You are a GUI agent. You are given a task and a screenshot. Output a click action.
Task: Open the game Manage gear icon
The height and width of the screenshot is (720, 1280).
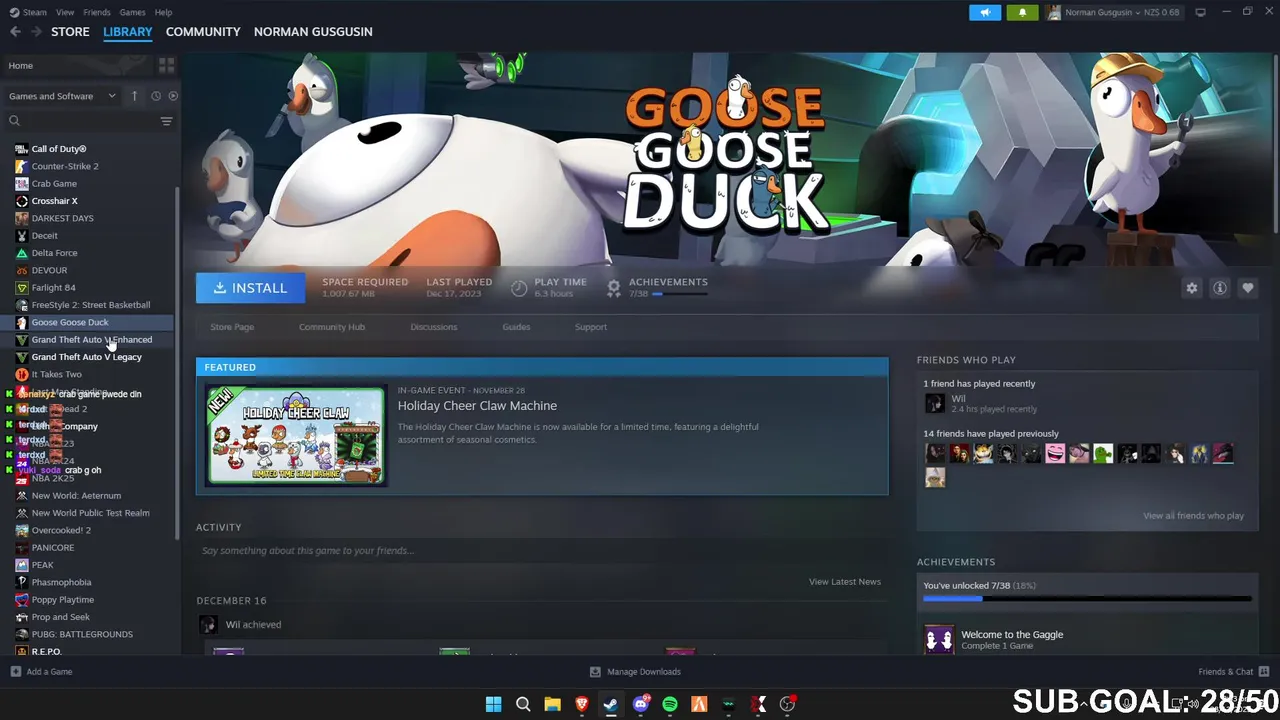tap(1192, 288)
